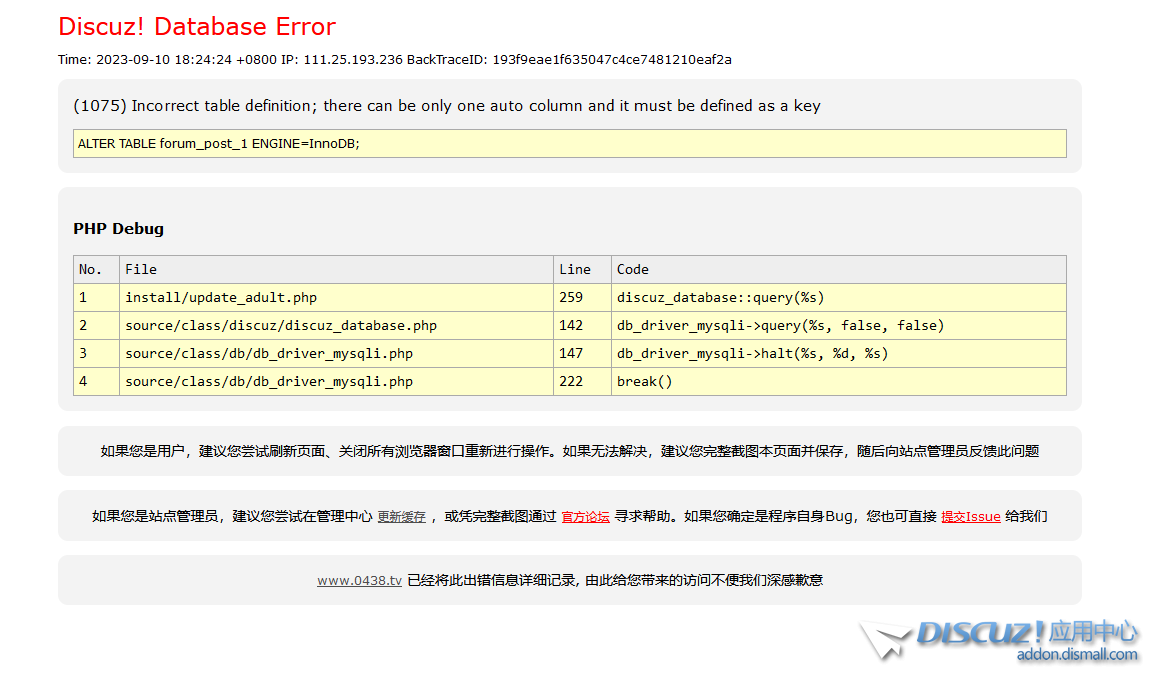Click the BackTraceID 193f9eae1f635047c4ce7481210eaf2a value
This screenshot has height=680, width=1156.
pyautogui.click(x=612, y=60)
